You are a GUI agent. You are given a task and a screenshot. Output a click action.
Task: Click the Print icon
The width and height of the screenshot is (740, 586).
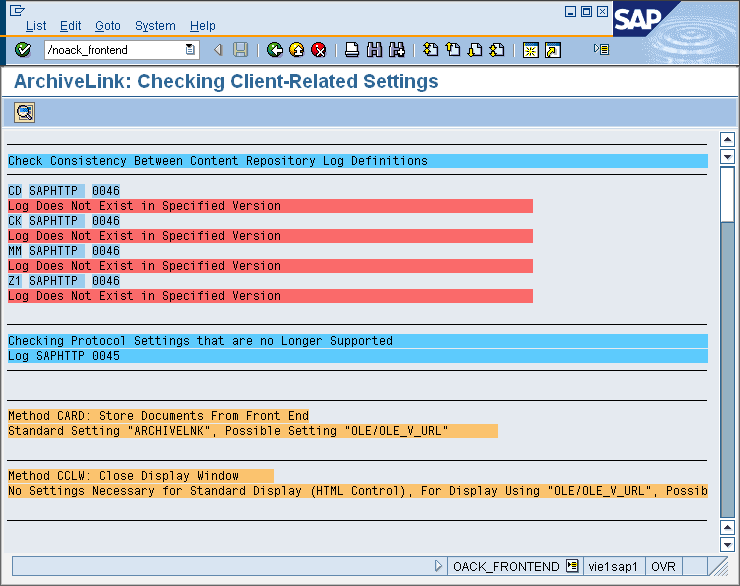[x=352, y=50]
